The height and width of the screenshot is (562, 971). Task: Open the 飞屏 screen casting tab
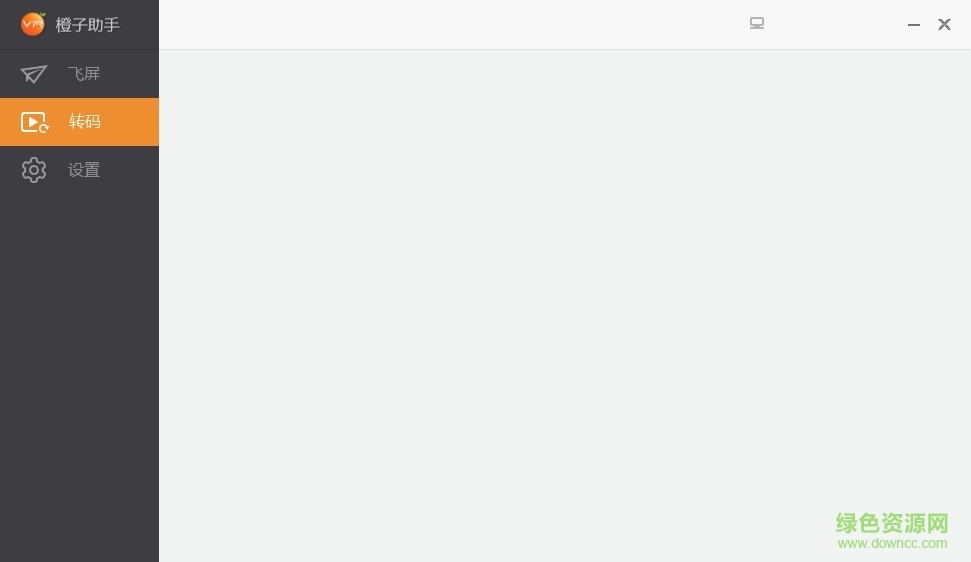click(x=84, y=74)
